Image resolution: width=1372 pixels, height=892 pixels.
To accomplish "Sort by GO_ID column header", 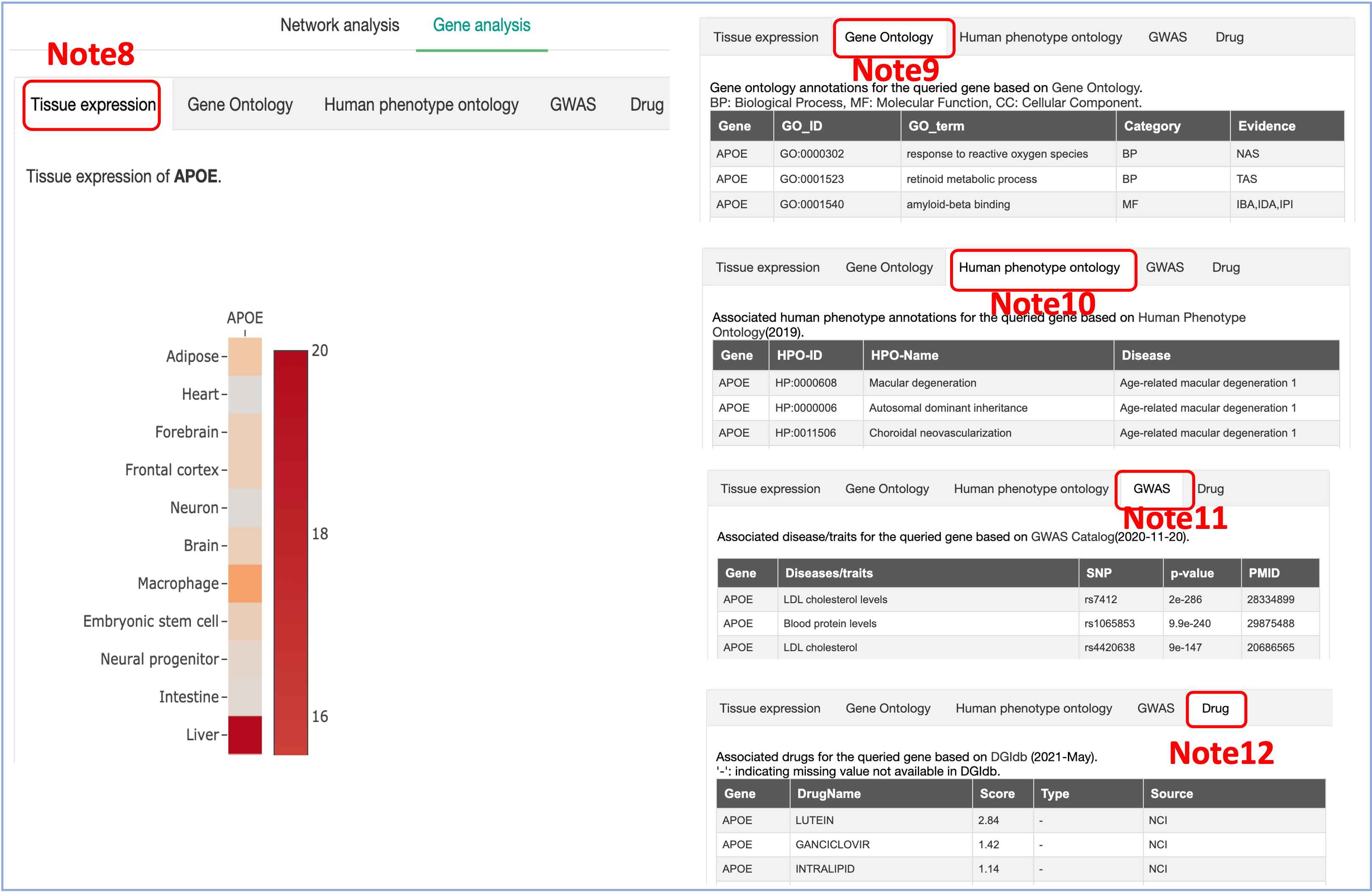I will [x=836, y=126].
